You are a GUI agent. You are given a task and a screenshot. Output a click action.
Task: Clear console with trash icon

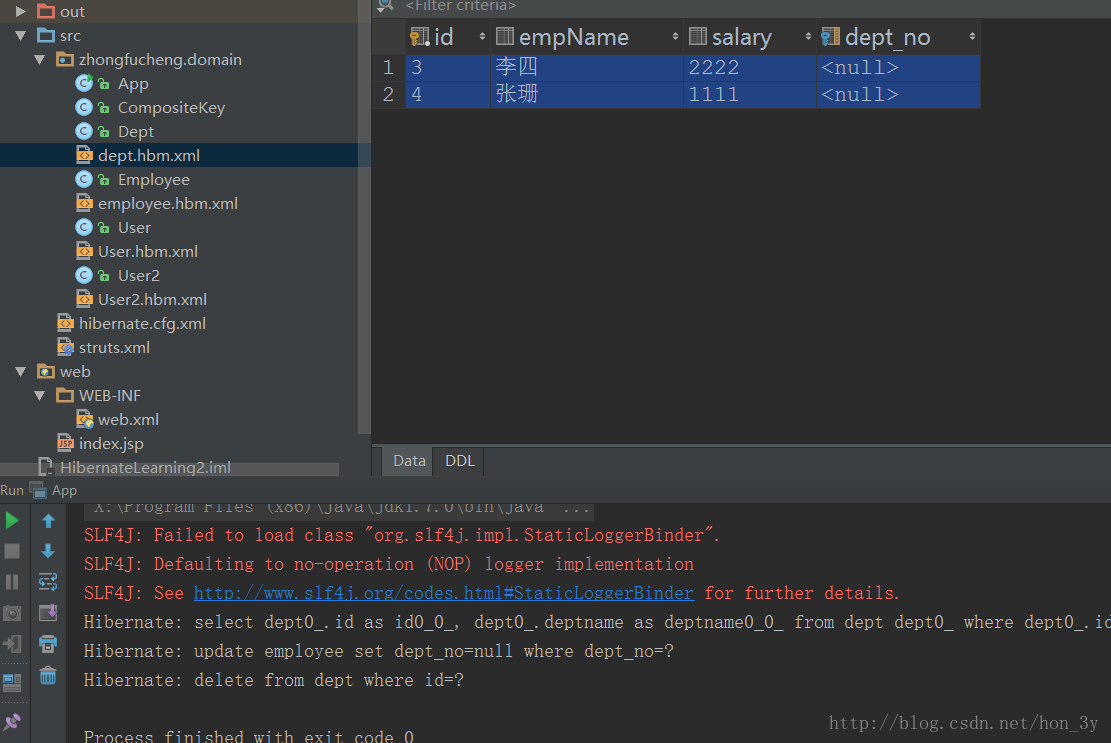48,676
